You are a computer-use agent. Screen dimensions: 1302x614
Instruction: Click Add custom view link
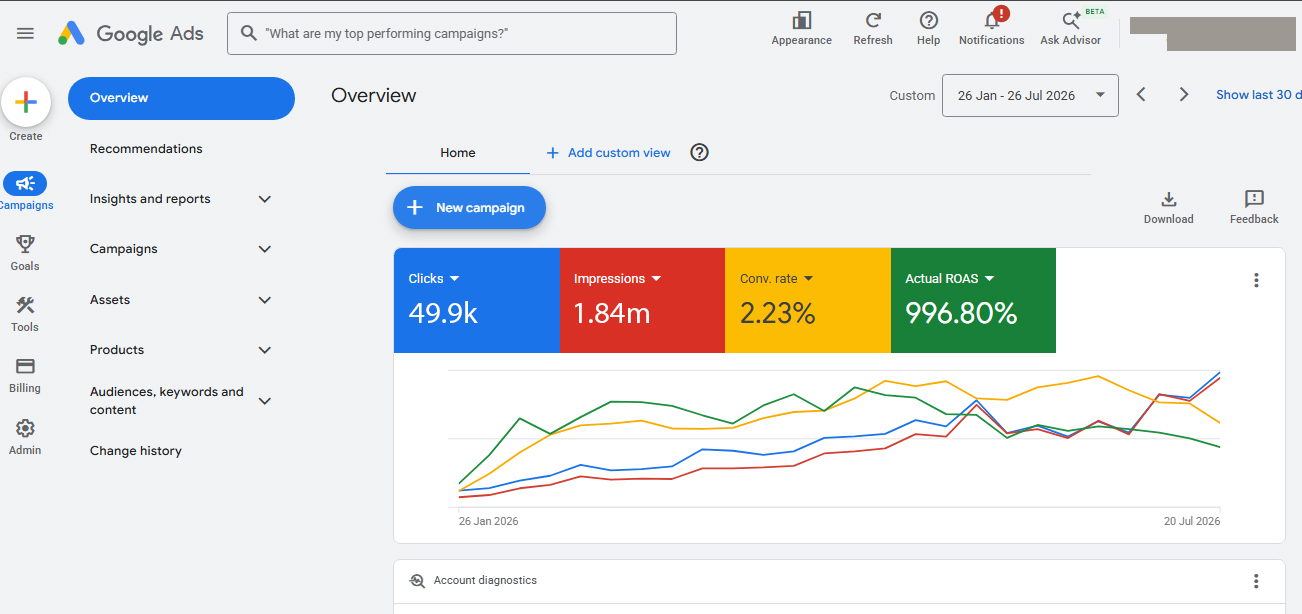pos(608,153)
